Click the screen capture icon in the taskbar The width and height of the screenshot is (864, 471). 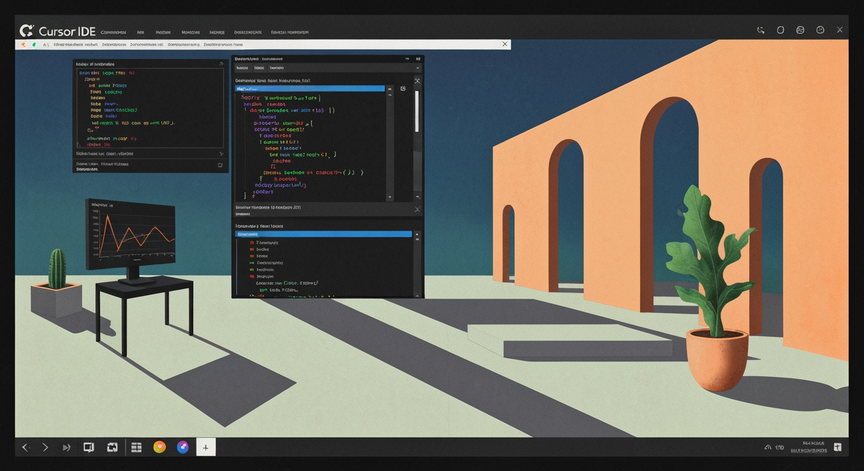[112, 447]
